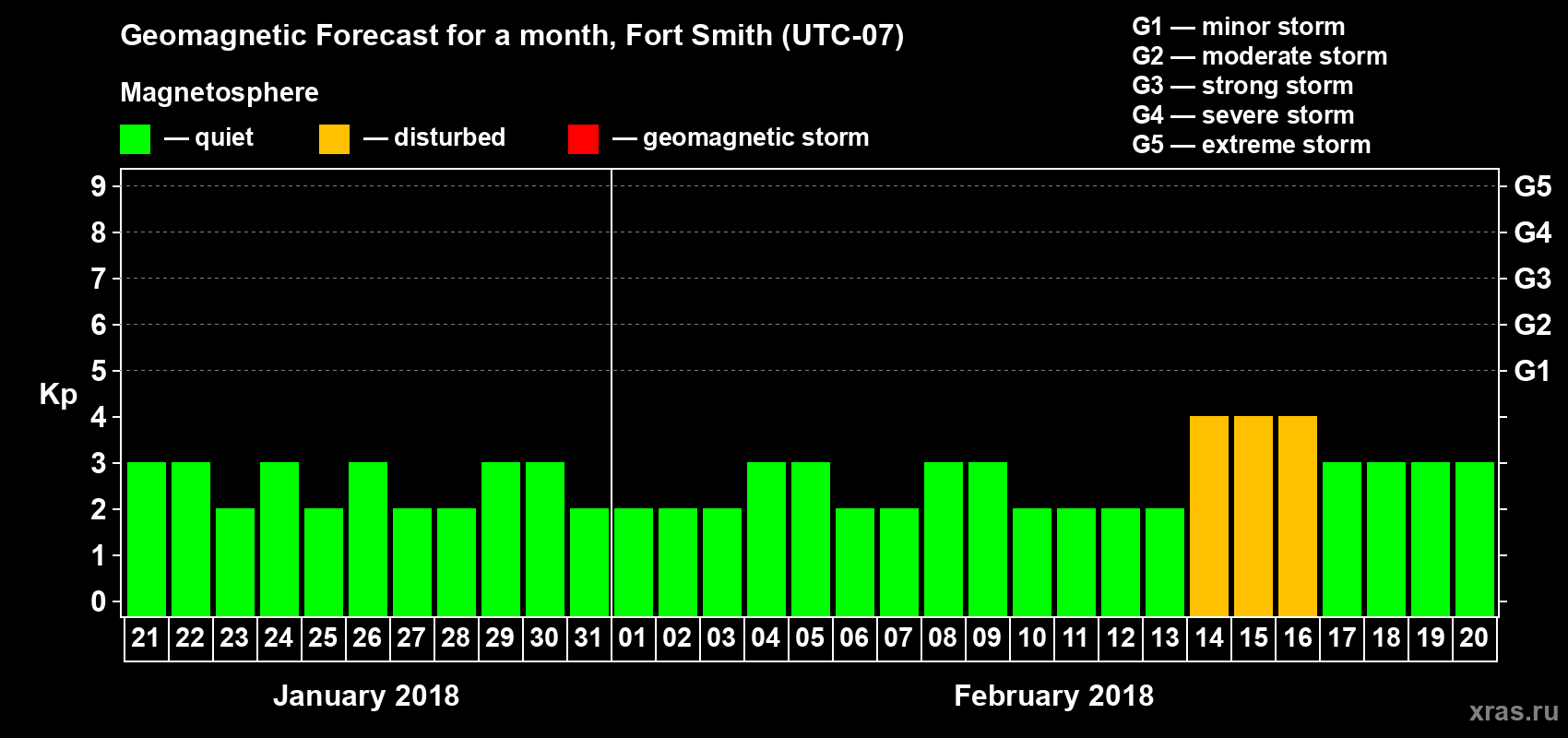Click the Kp axis label
The image size is (1568, 738).
click(x=58, y=395)
